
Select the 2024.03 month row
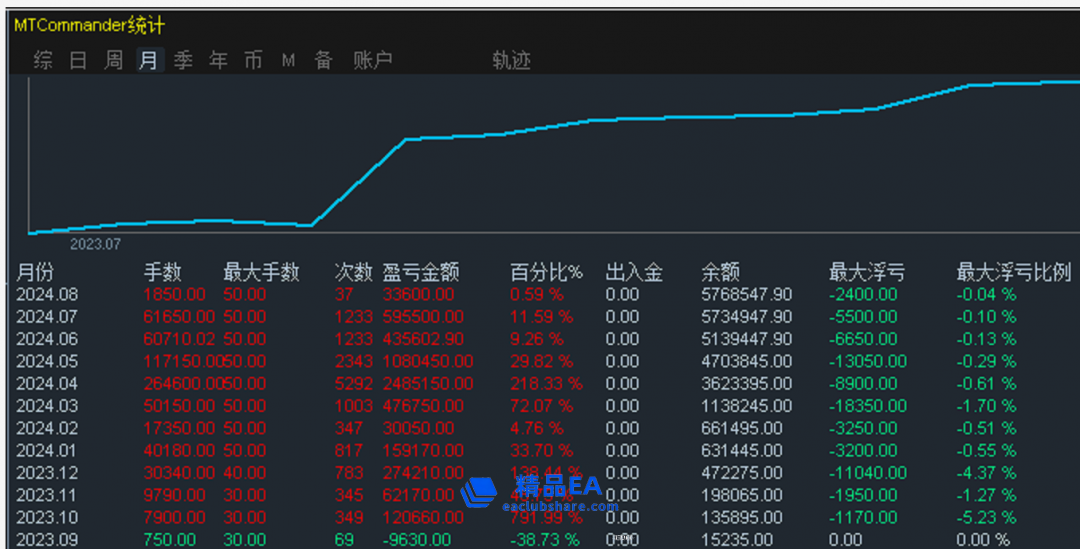[x=544, y=406]
